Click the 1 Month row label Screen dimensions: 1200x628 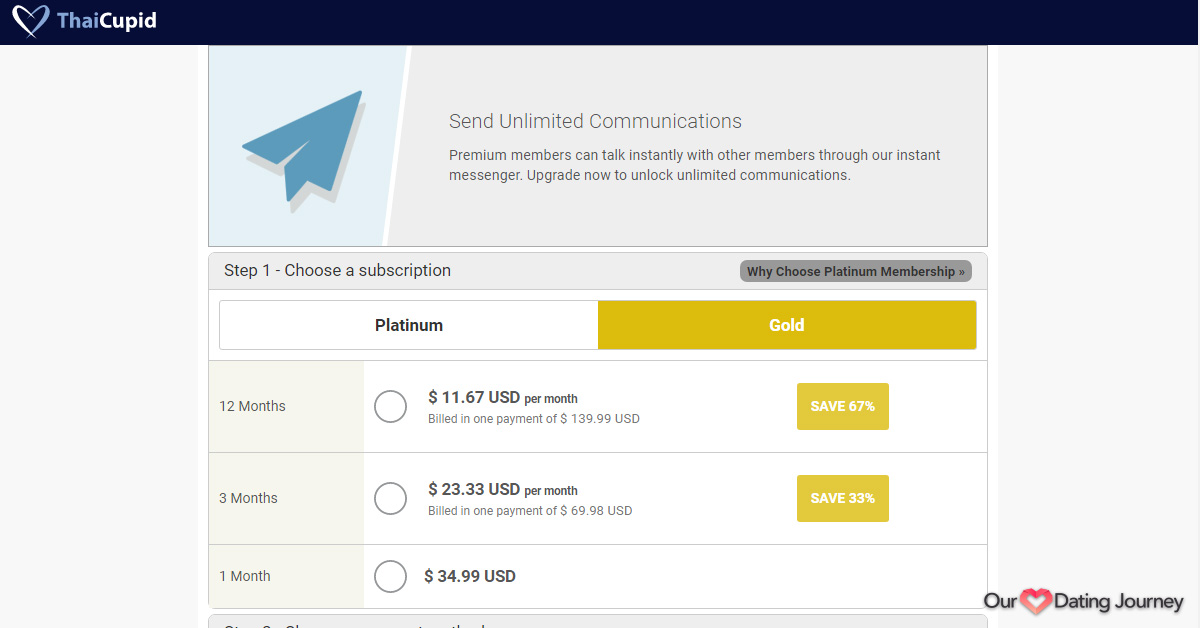(245, 576)
